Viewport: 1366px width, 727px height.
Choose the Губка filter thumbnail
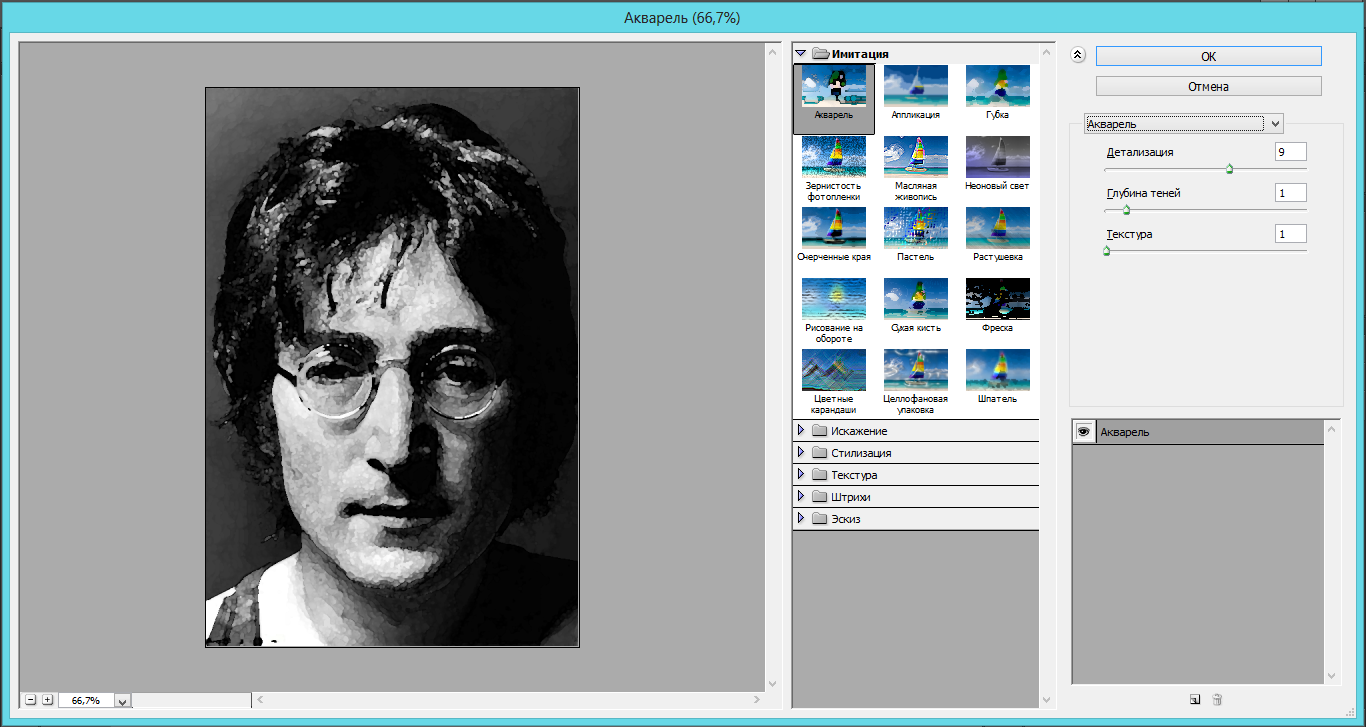997,94
